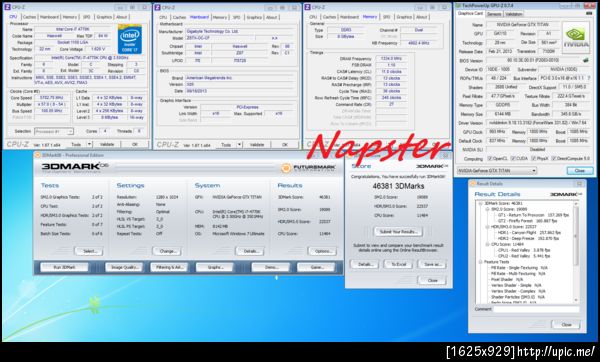Click the To Excel button in the Score window
The width and height of the screenshot is (600, 362).
(398, 264)
